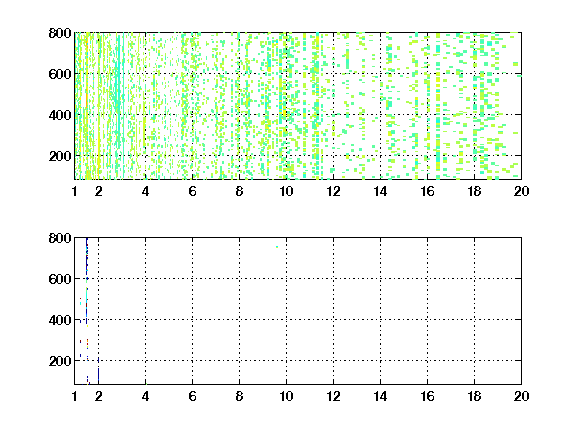This screenshot has width=576, height=432.
Task: Click the 600 y-axis label of upper plot
Action: pos(60,74)
